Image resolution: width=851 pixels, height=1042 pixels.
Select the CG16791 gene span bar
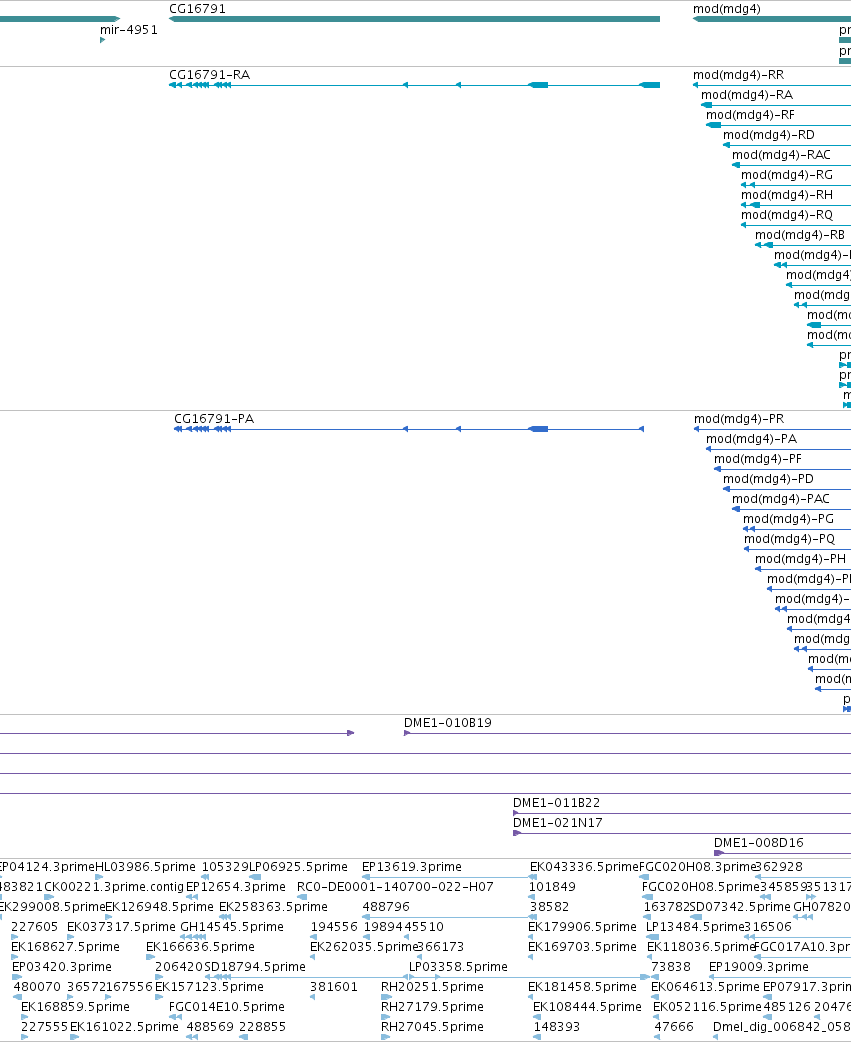[x=415, y=19]
